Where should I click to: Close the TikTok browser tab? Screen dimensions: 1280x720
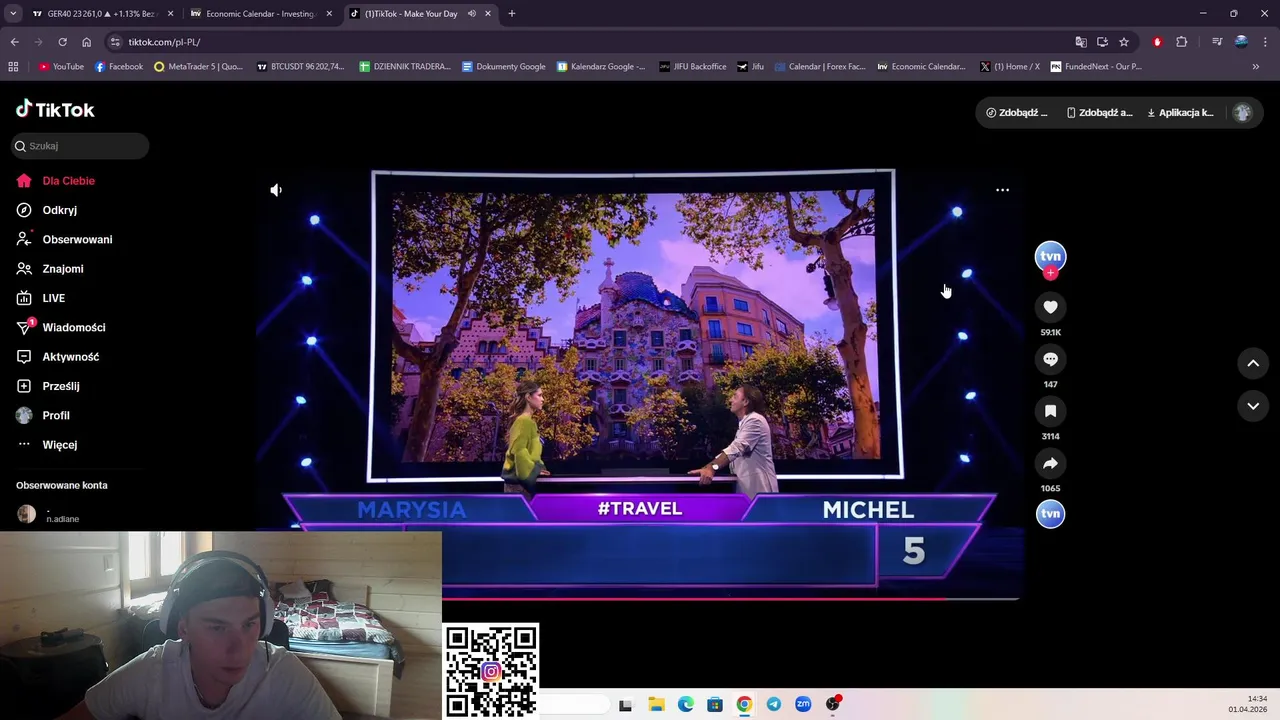coord(488,14)
